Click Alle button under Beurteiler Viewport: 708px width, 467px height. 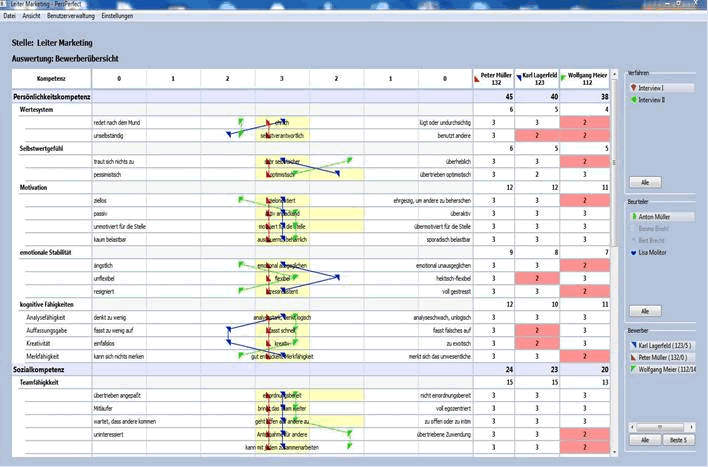(x=645, y=311)
